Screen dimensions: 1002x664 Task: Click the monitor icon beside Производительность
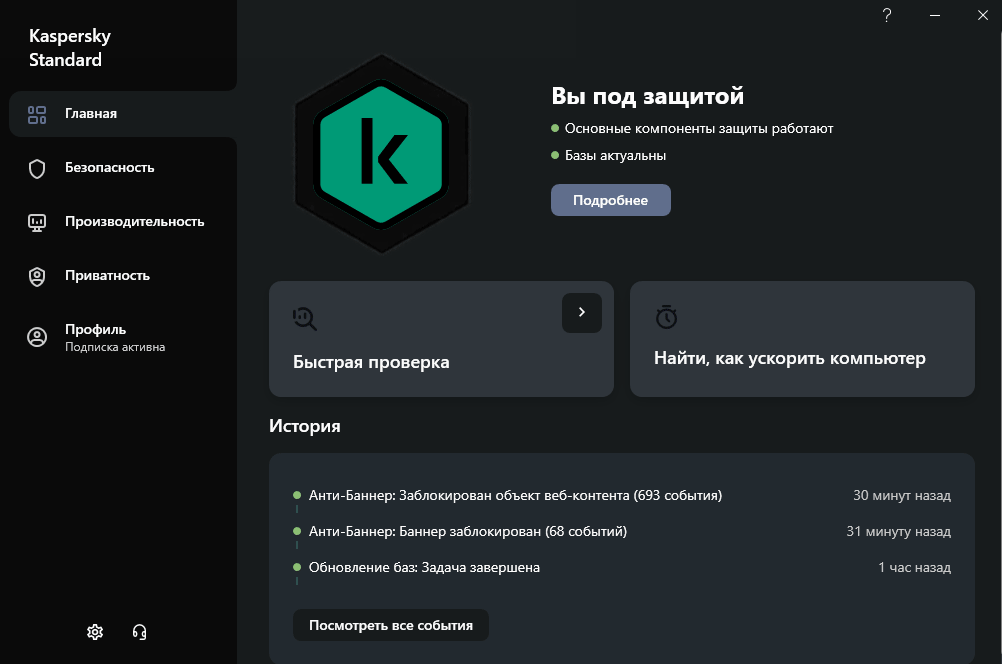[x=37, y=222]
